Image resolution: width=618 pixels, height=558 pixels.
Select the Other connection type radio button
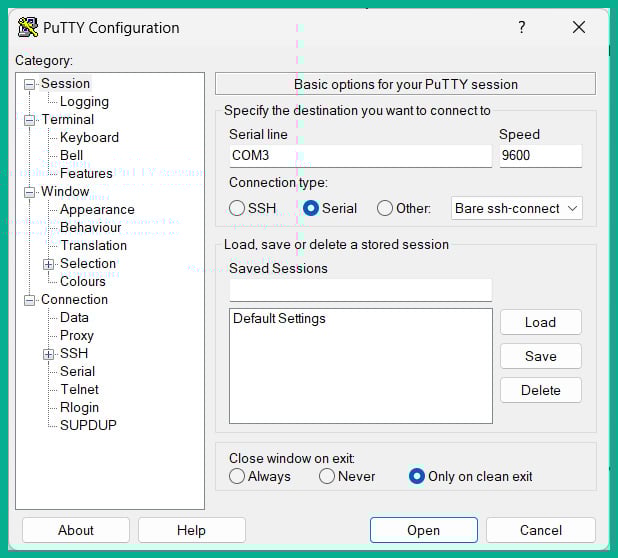click(x=385, y=208)
